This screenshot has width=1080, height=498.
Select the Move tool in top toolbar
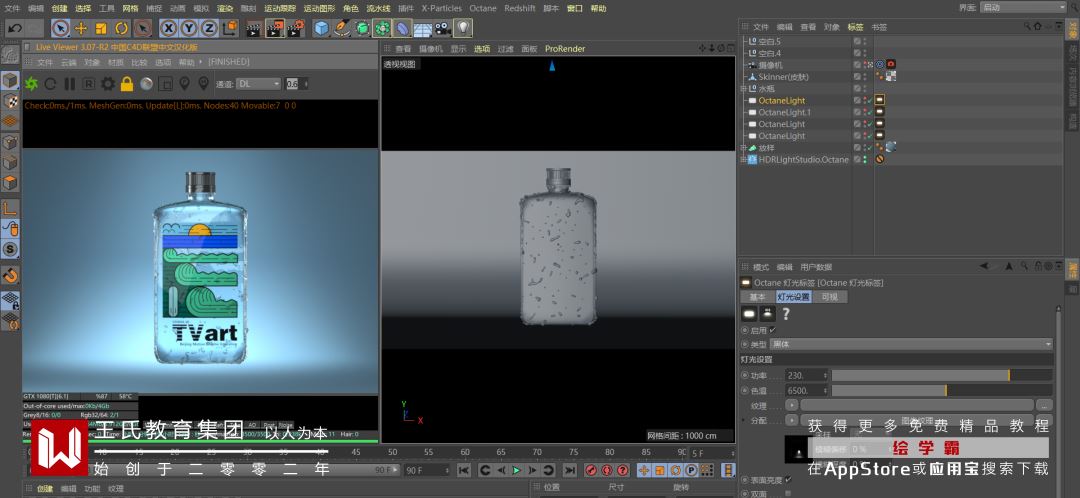coord(81,28)
